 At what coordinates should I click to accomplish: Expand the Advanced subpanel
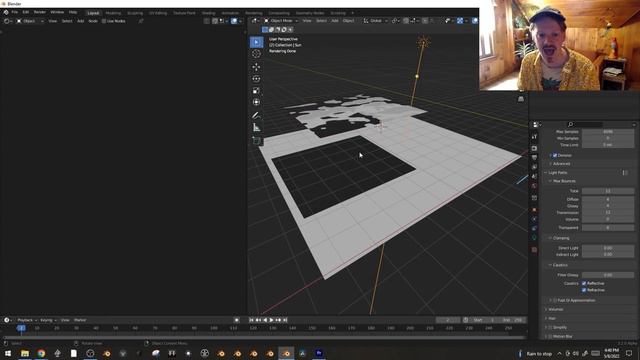[550, 164]
